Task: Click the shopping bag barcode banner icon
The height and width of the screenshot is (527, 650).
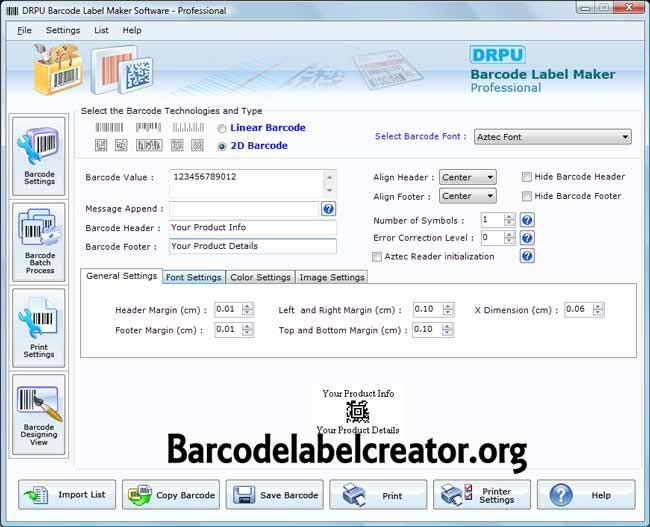Action: pyautogui.click(x=58, y=69)
